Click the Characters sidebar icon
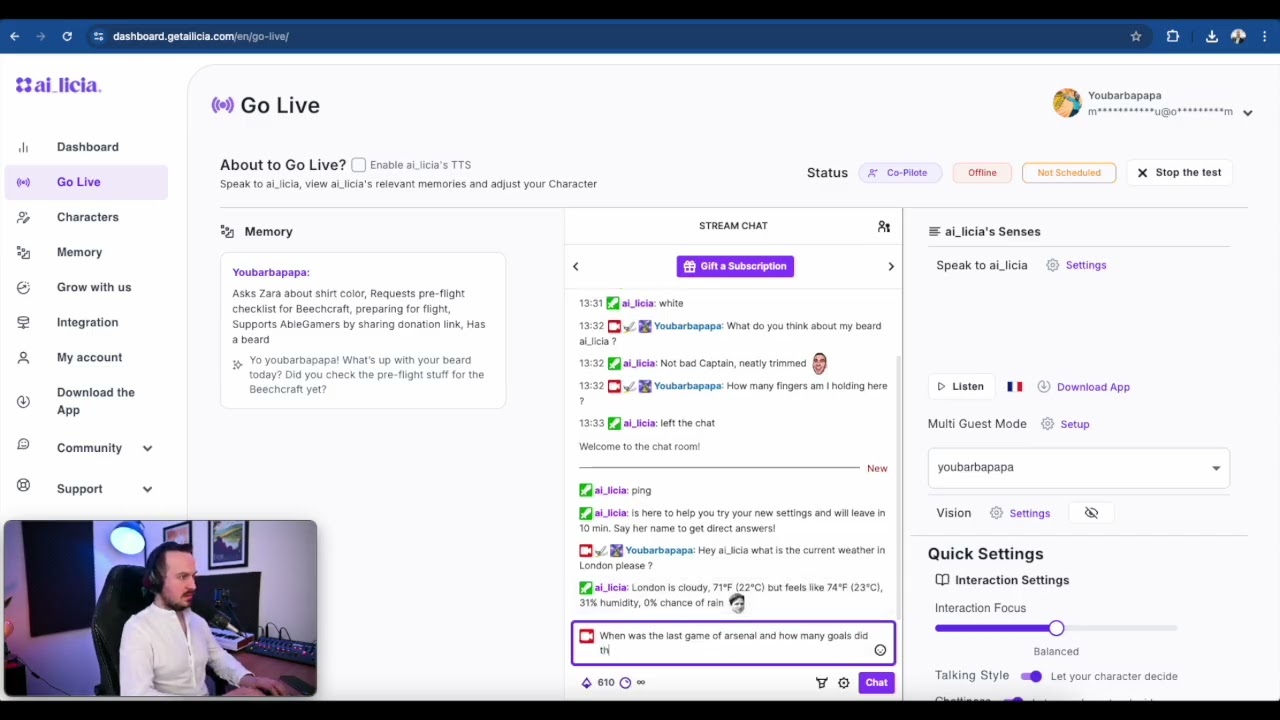 pyautogui.click(x=23, y=217)
